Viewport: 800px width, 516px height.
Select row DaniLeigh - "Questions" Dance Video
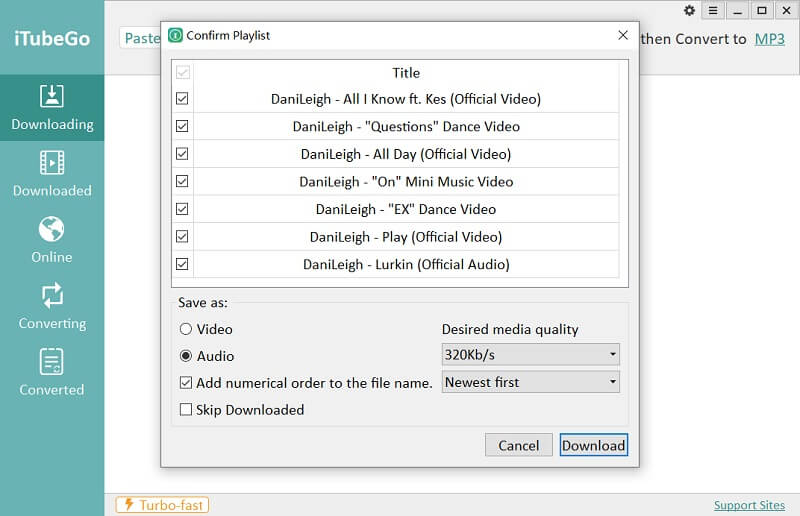click(x=406, y=126)
